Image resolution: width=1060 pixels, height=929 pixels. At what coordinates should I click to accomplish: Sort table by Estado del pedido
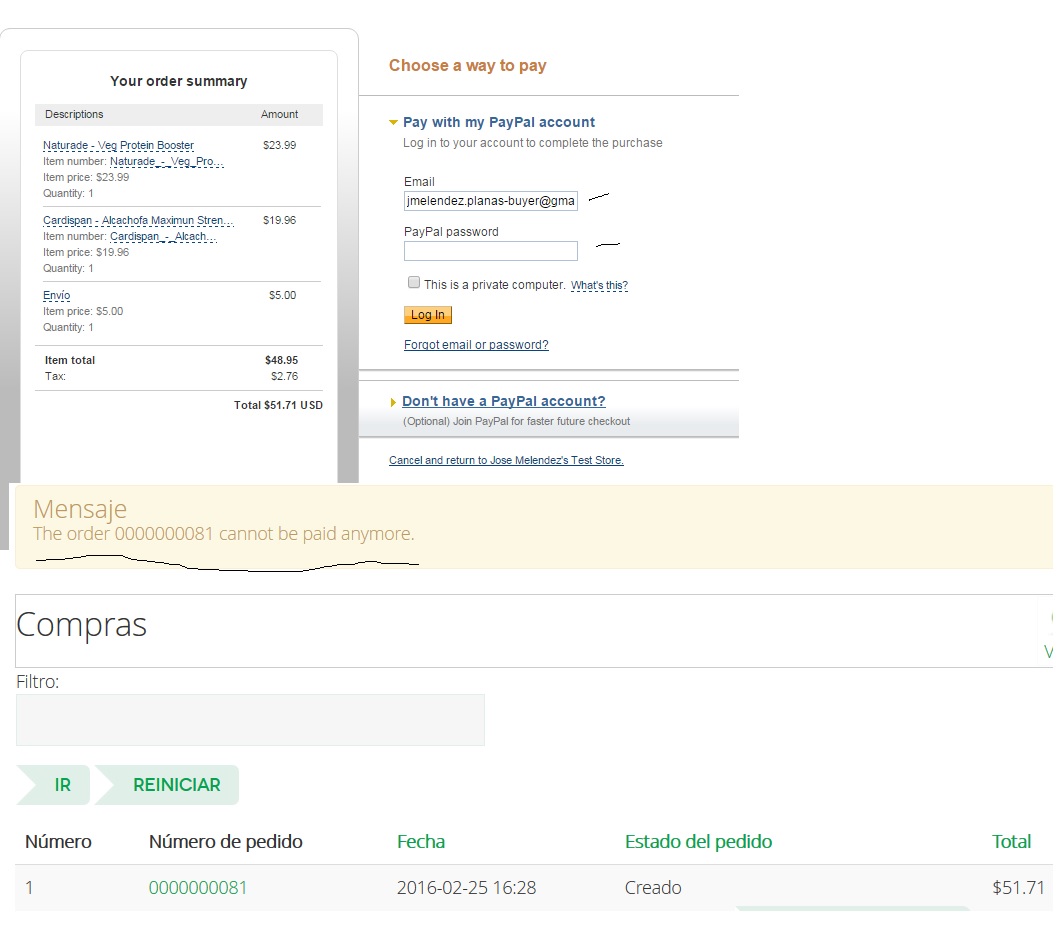point(698,842)
